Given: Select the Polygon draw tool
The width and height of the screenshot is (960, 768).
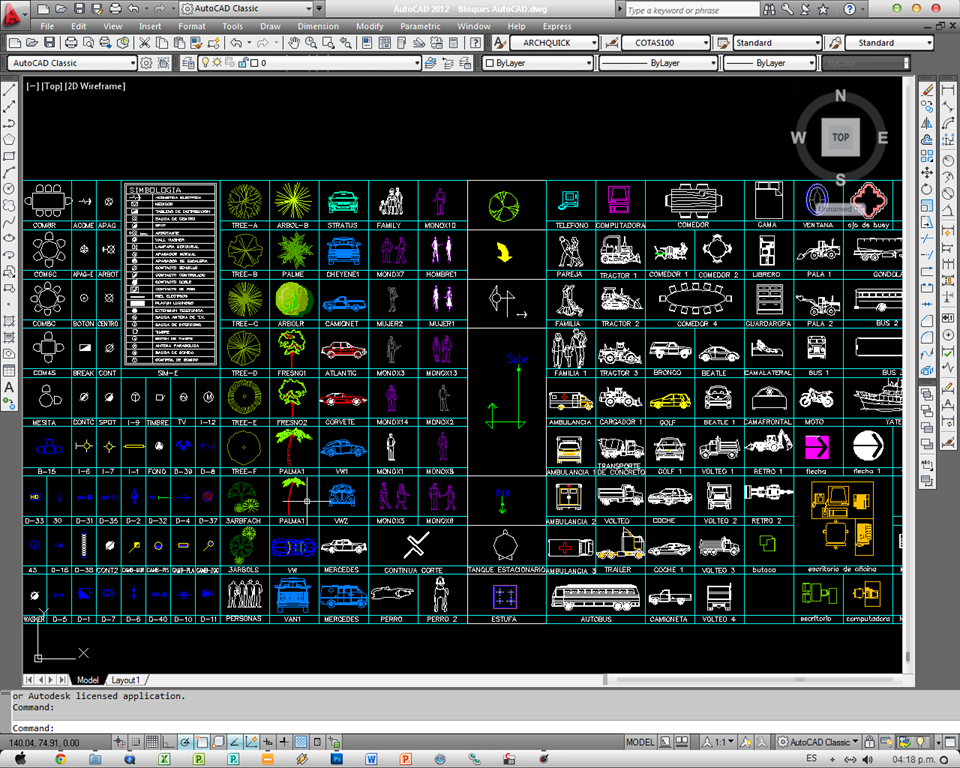Looking at the screenshot, I should click(x=9, y=140).
